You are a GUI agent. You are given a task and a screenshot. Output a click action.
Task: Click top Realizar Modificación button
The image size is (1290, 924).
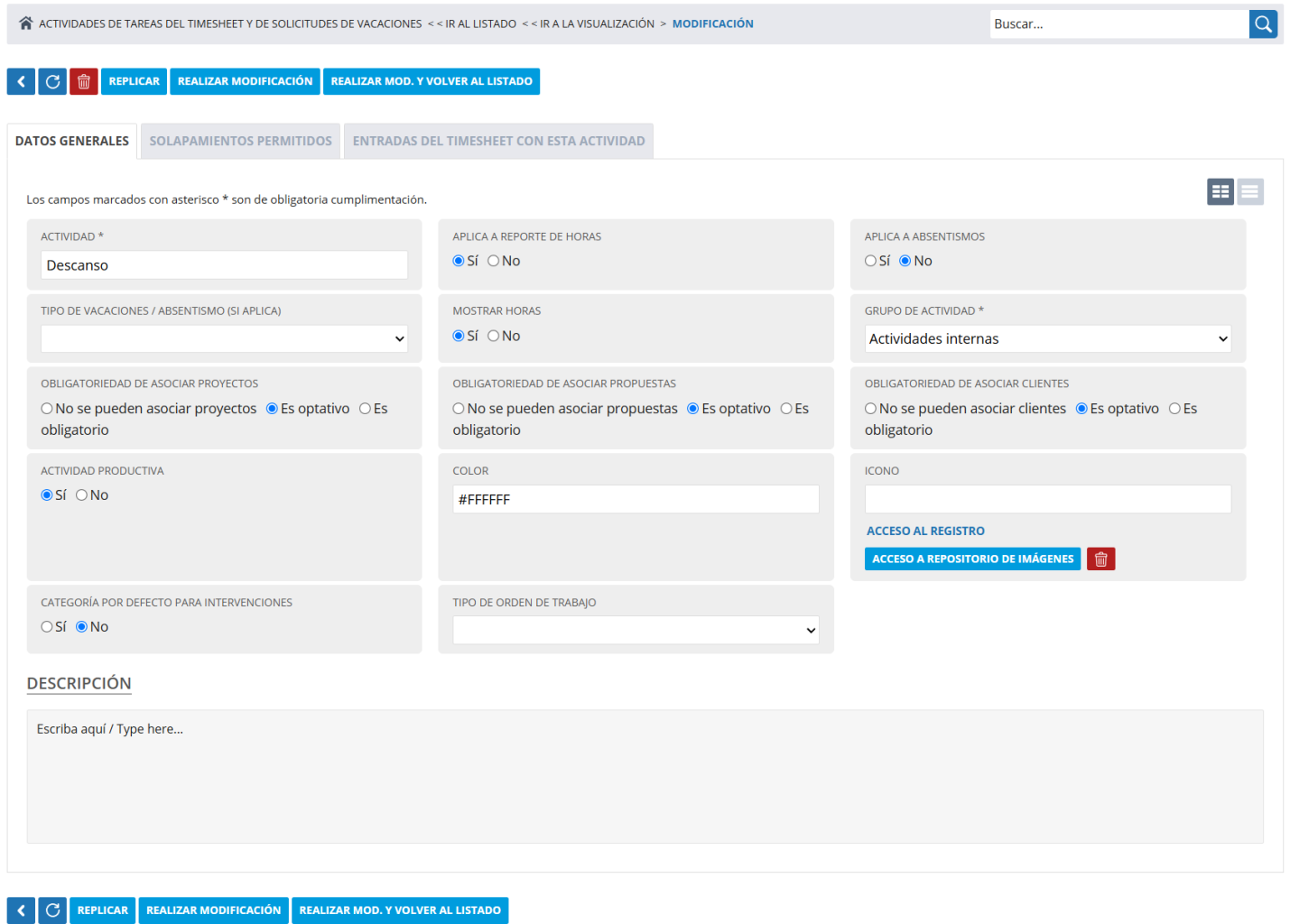pos(245,81)
